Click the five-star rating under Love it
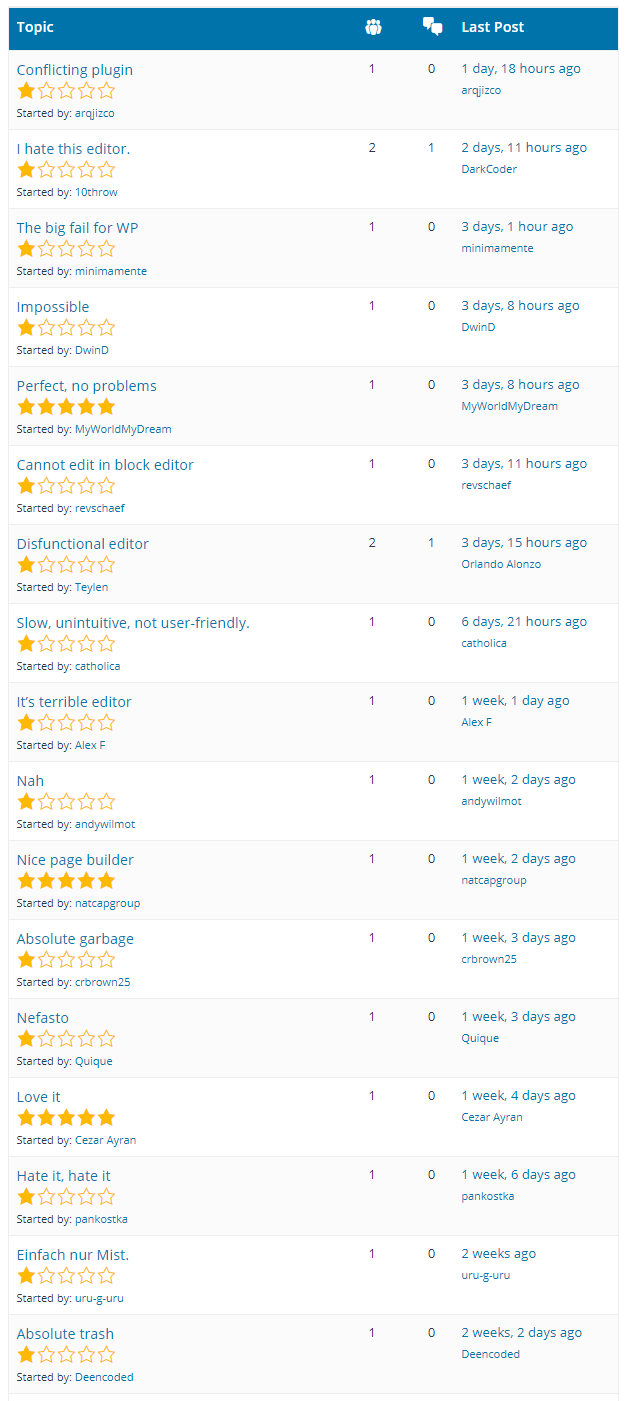Viewport: 629px width, 1401px height. coord(66,1118)
